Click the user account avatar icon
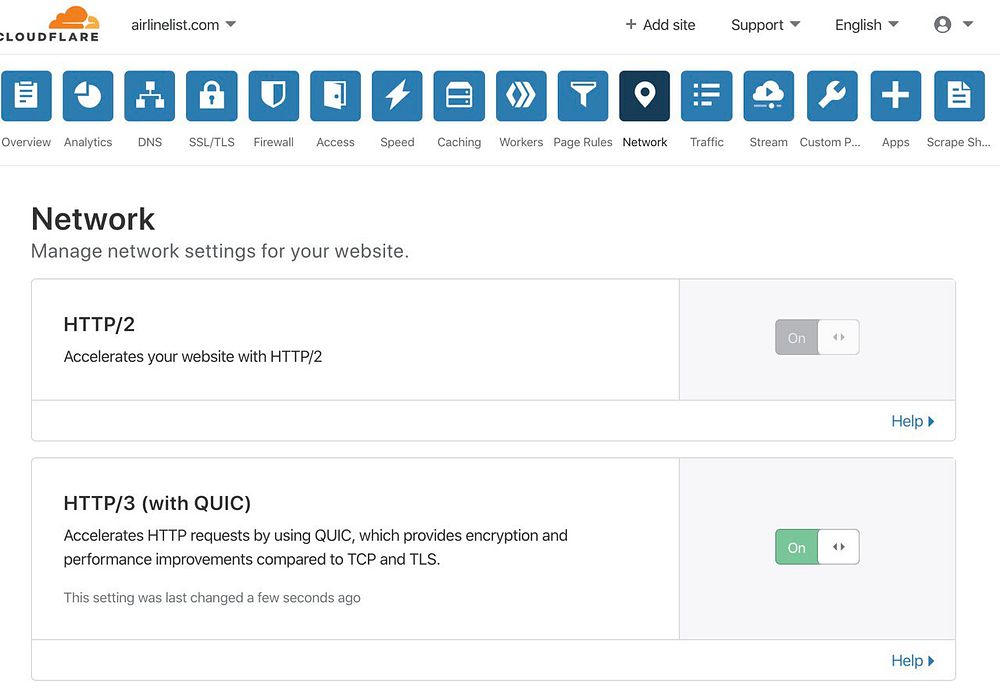 943,24
